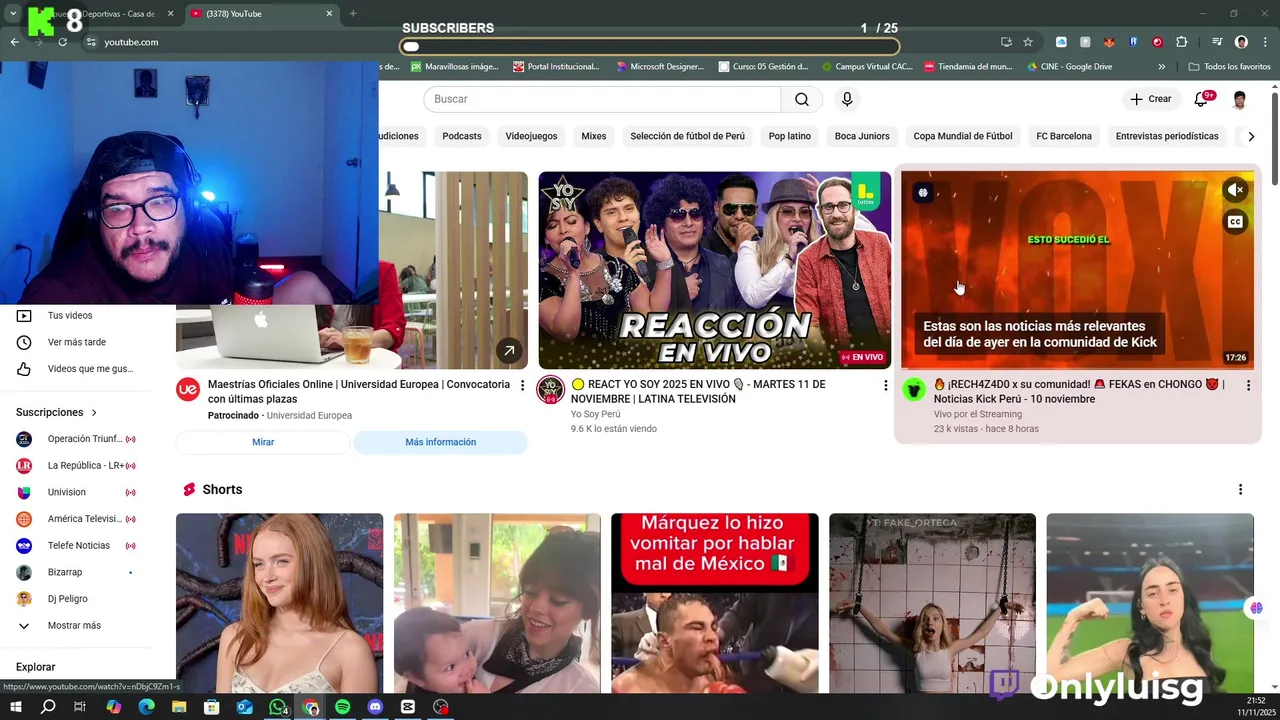The width and height of the screenshot is (1280, 720).
Task: Switch to the (3378) YouTube browser tab
Action: pos(261,14)
